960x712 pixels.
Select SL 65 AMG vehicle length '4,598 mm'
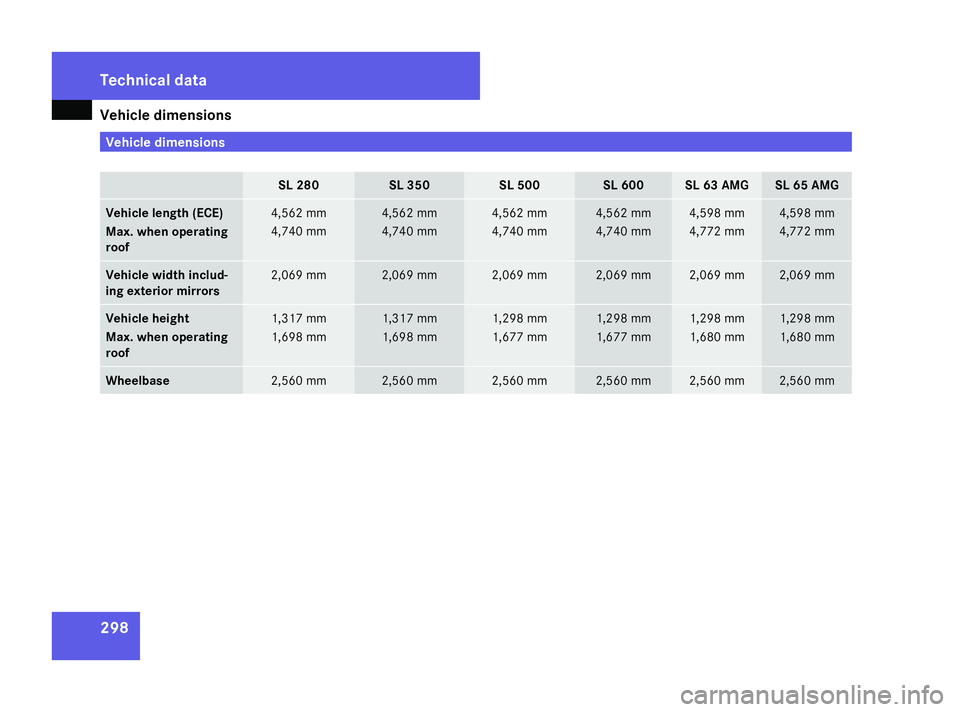(x=807, y=213)
